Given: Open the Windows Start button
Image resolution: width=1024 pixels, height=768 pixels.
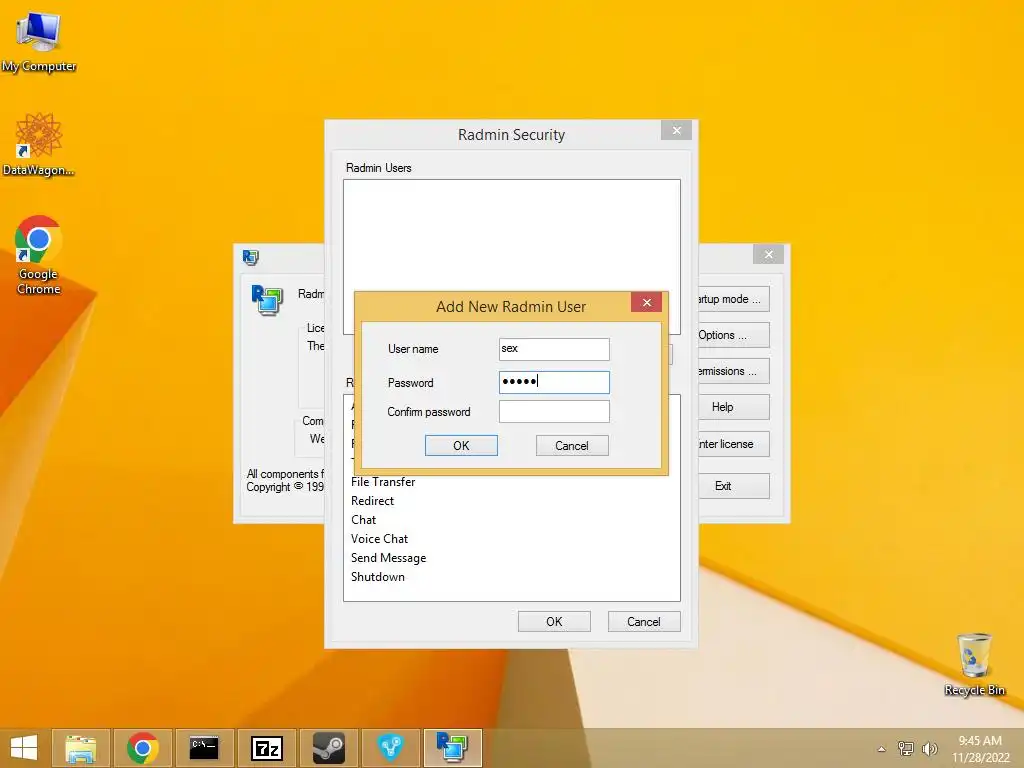Looking at the screenshot, I should pyautogui.click(x=24, y=748).
